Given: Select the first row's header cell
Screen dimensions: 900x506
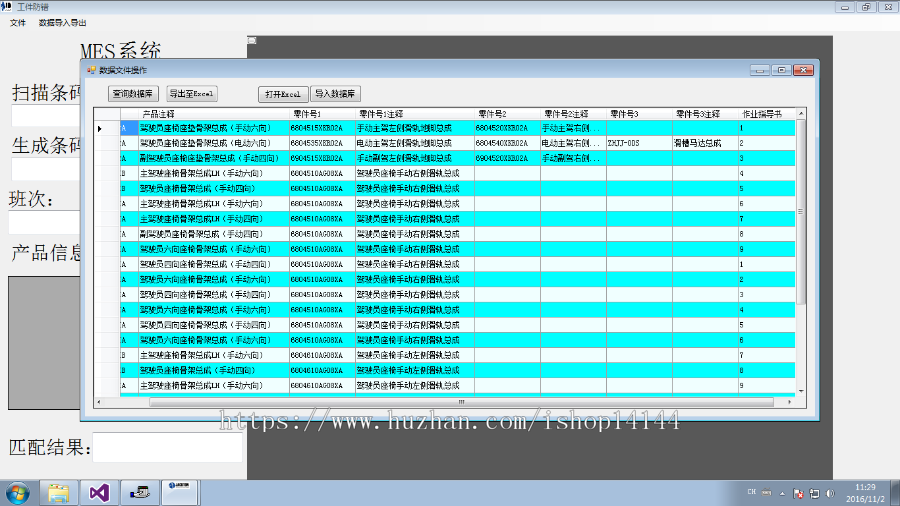Looking at the screenshot, I should click(101, 128).
